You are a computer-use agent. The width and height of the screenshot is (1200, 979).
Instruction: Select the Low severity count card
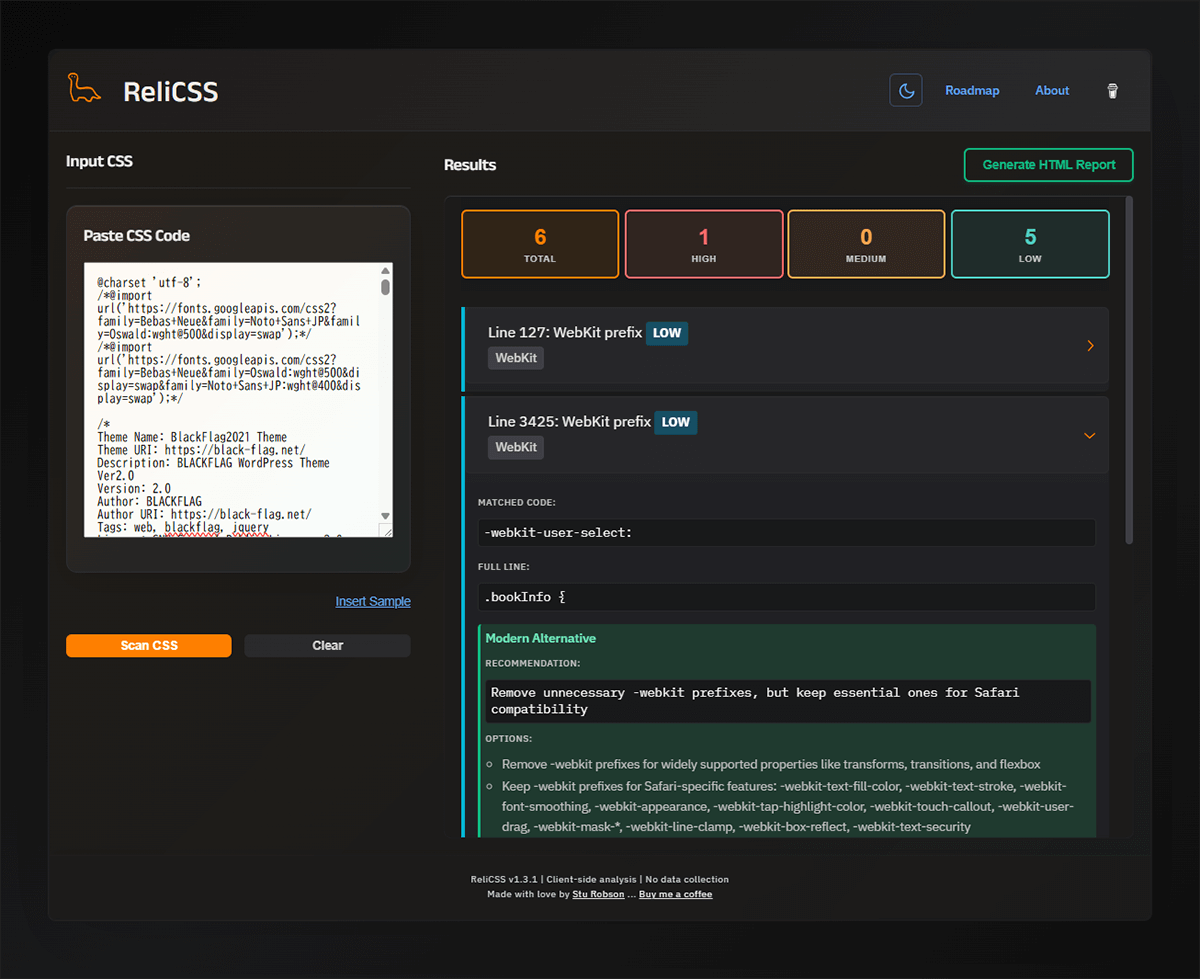[1029, 244]
